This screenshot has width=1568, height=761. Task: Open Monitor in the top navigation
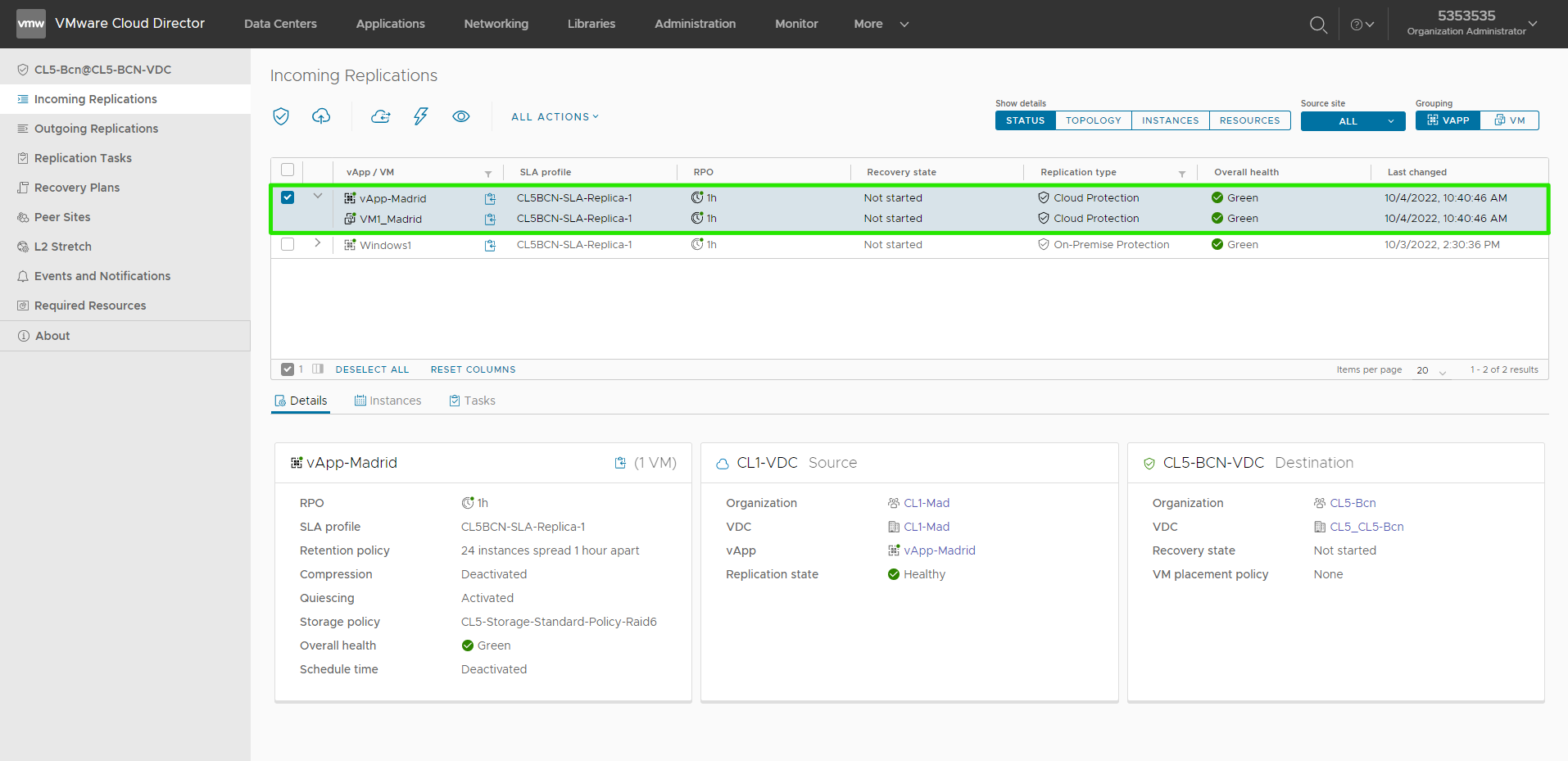click(797, 24)
